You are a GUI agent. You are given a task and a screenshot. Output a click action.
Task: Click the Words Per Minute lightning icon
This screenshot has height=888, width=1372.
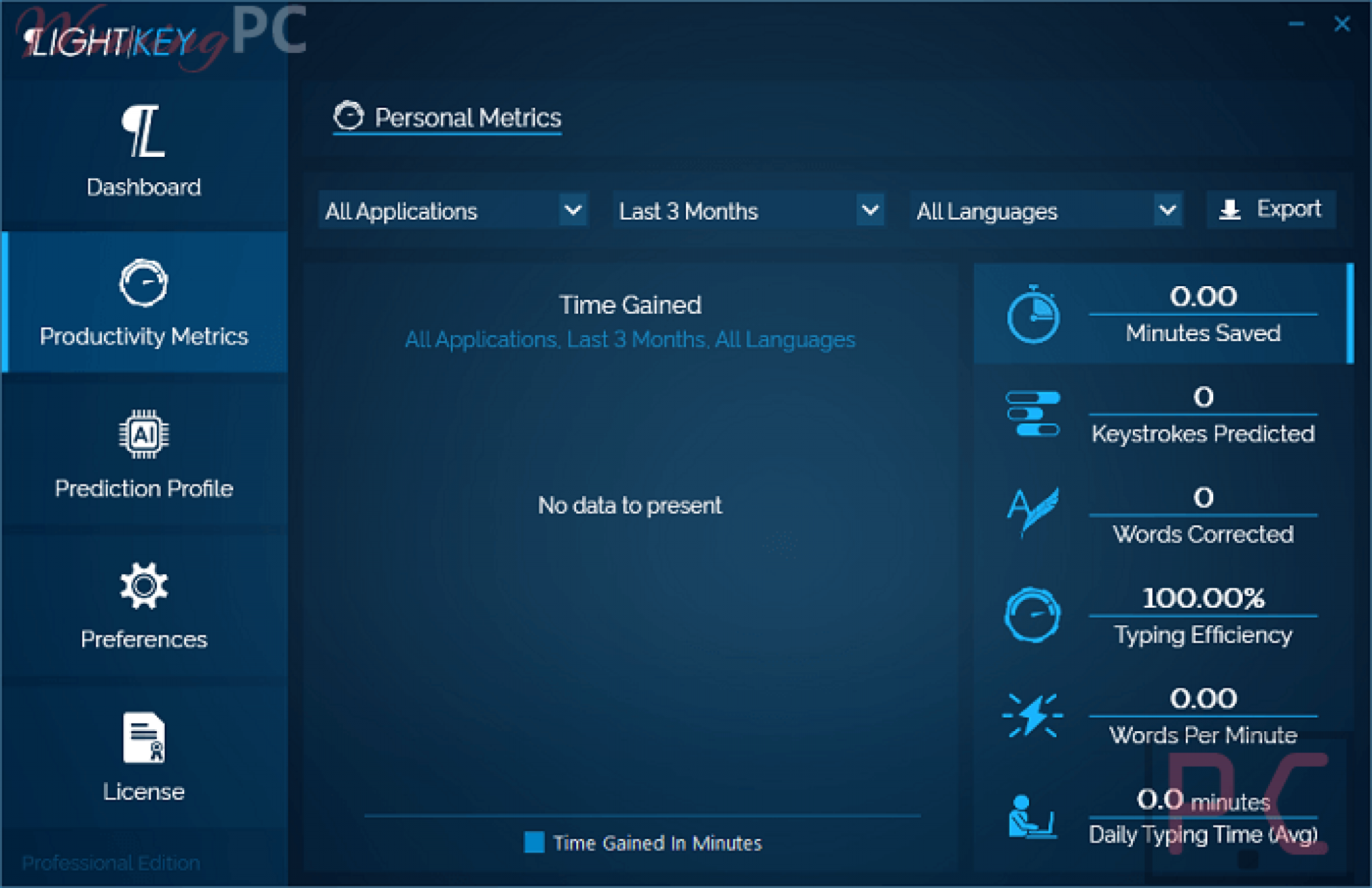tap(1032, 715)
